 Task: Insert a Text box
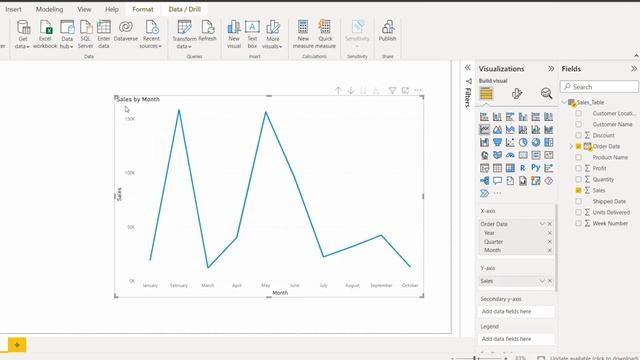point(252,35)
